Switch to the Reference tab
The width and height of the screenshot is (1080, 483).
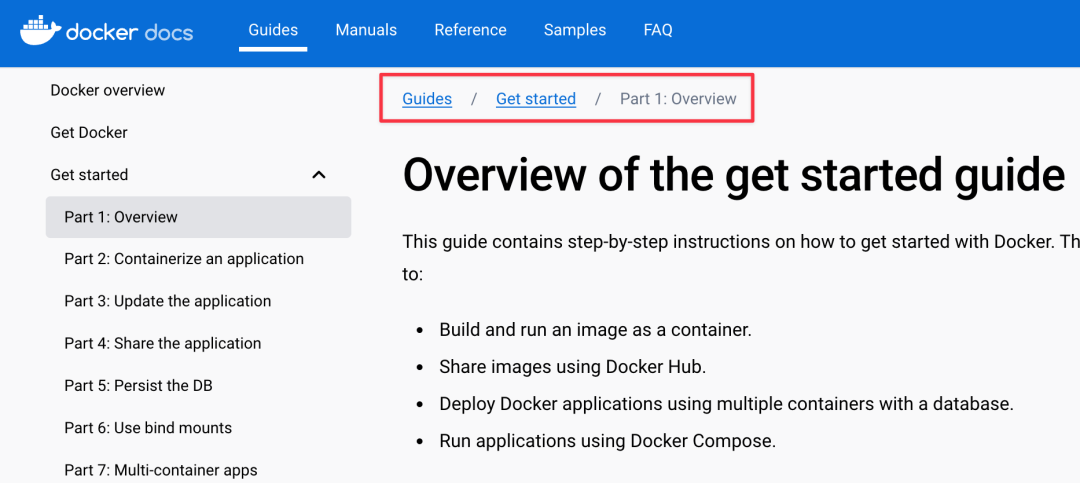tap(470, 30)
